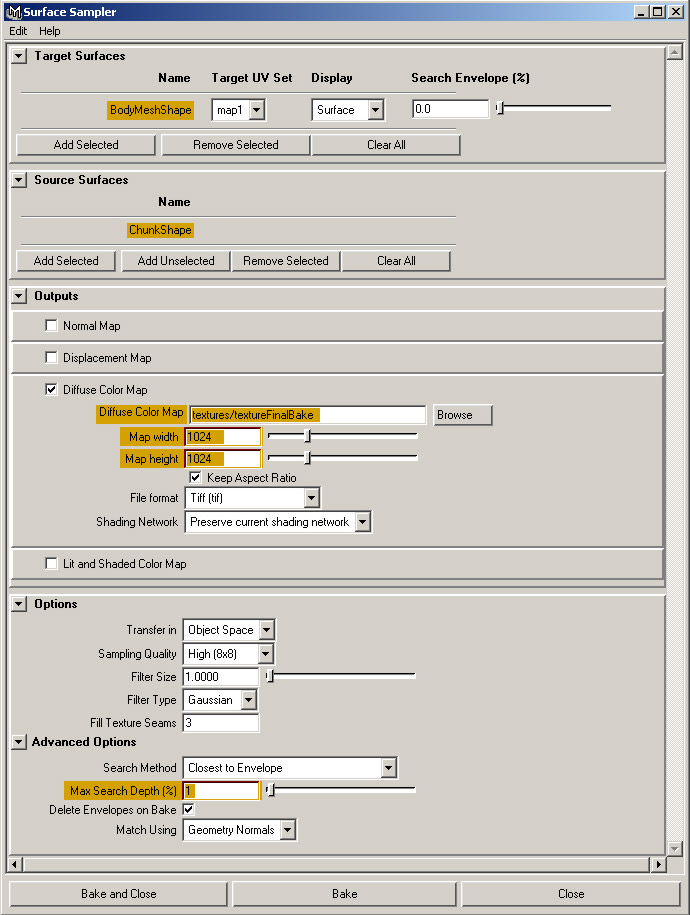690x915 pixels.
Task: Collapse the Source Surfaces section
Action: tap(19, 180)
